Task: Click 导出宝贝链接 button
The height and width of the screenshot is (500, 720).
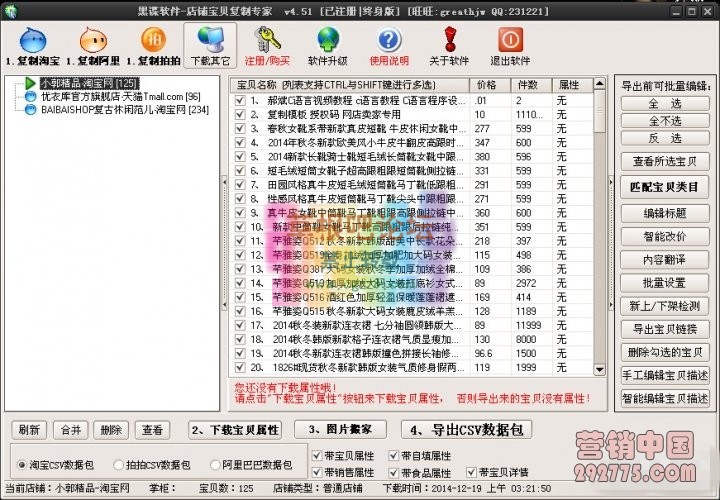Action: click(x=664, y=329)
